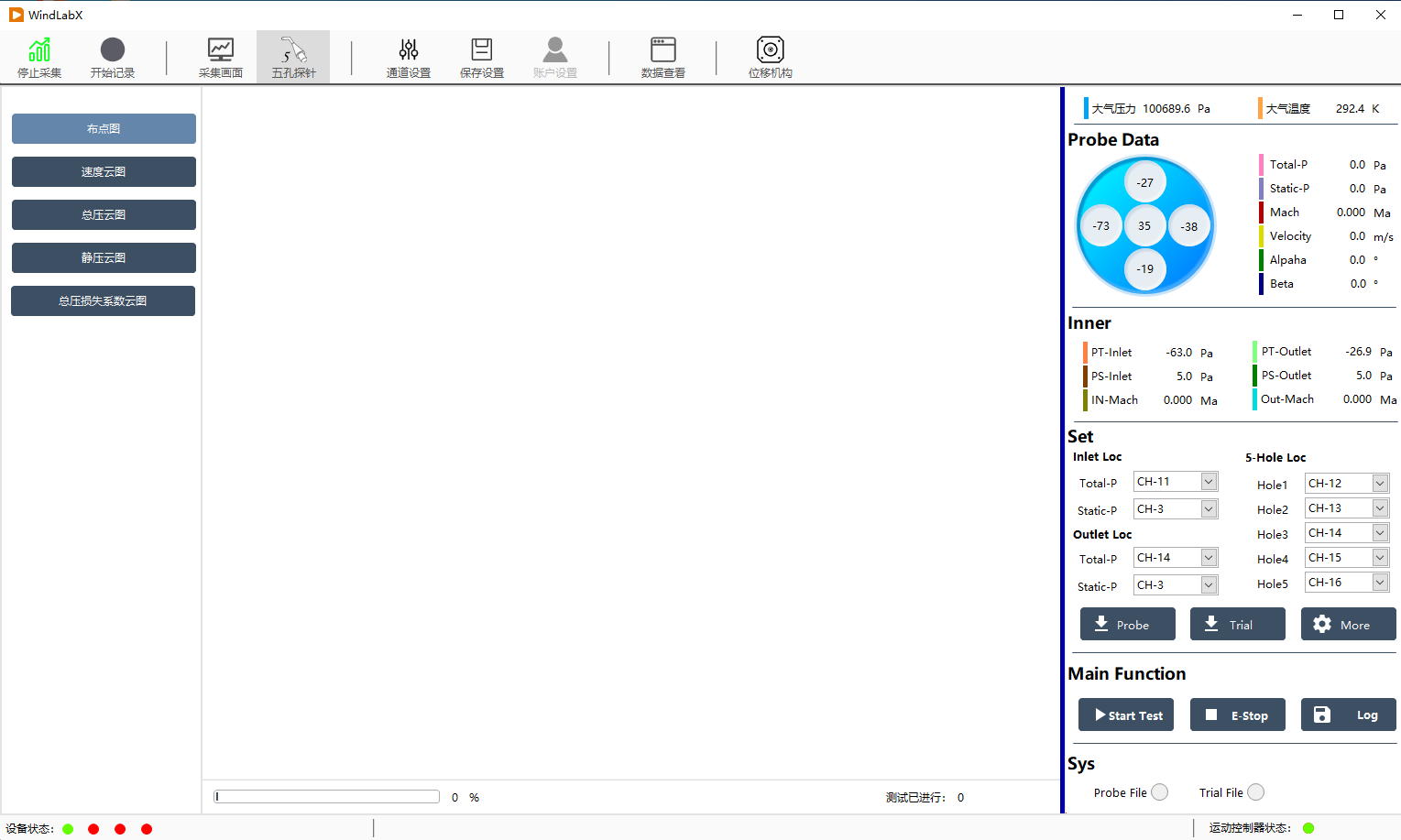Click the center hole value 35 in probe diagram
Screen dimensions: 1401x840
tap(1144, 225)
